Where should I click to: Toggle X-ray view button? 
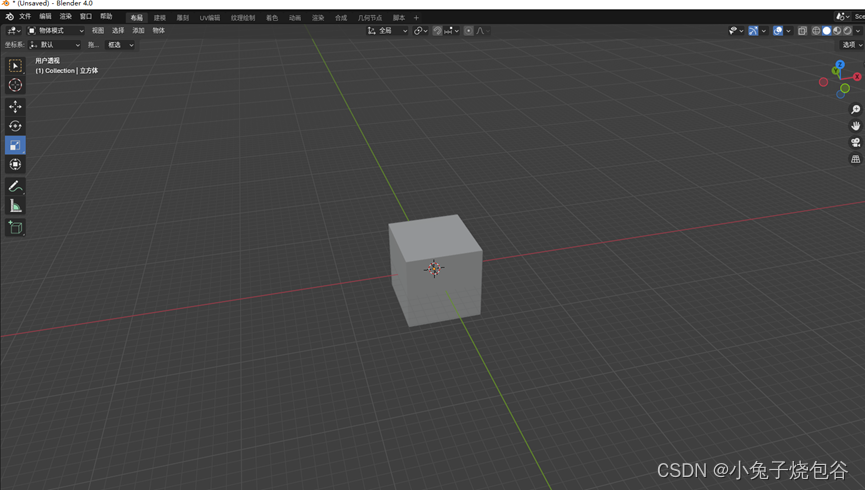(802, 31)
